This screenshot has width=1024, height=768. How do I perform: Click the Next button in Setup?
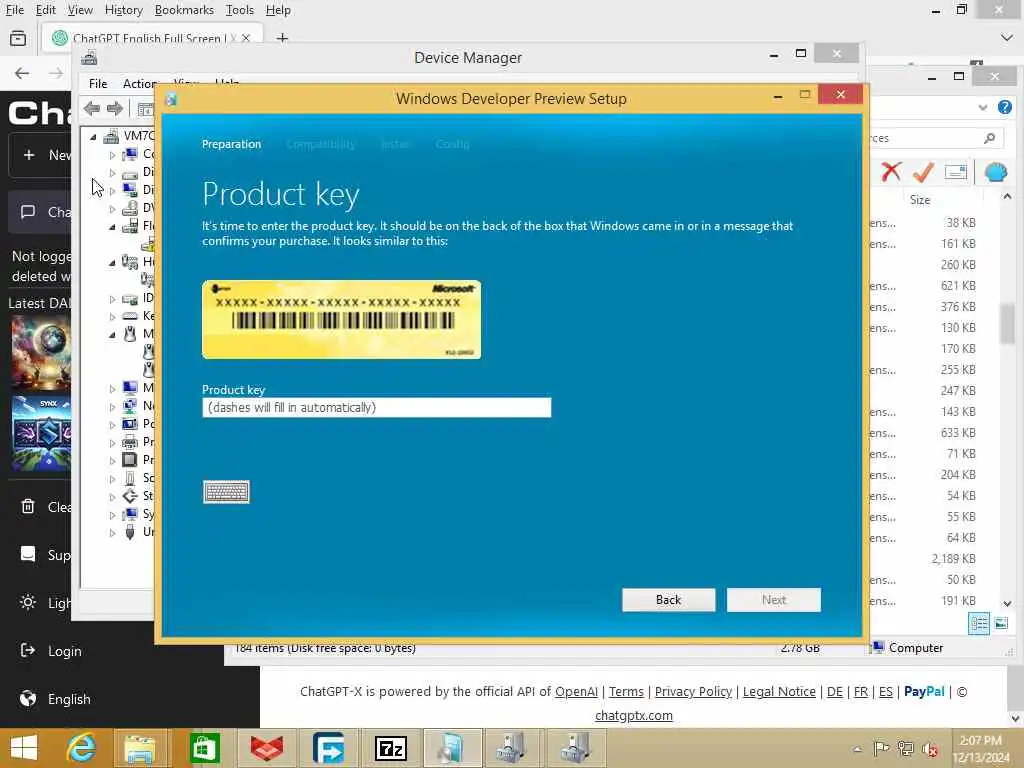[773, 600]
